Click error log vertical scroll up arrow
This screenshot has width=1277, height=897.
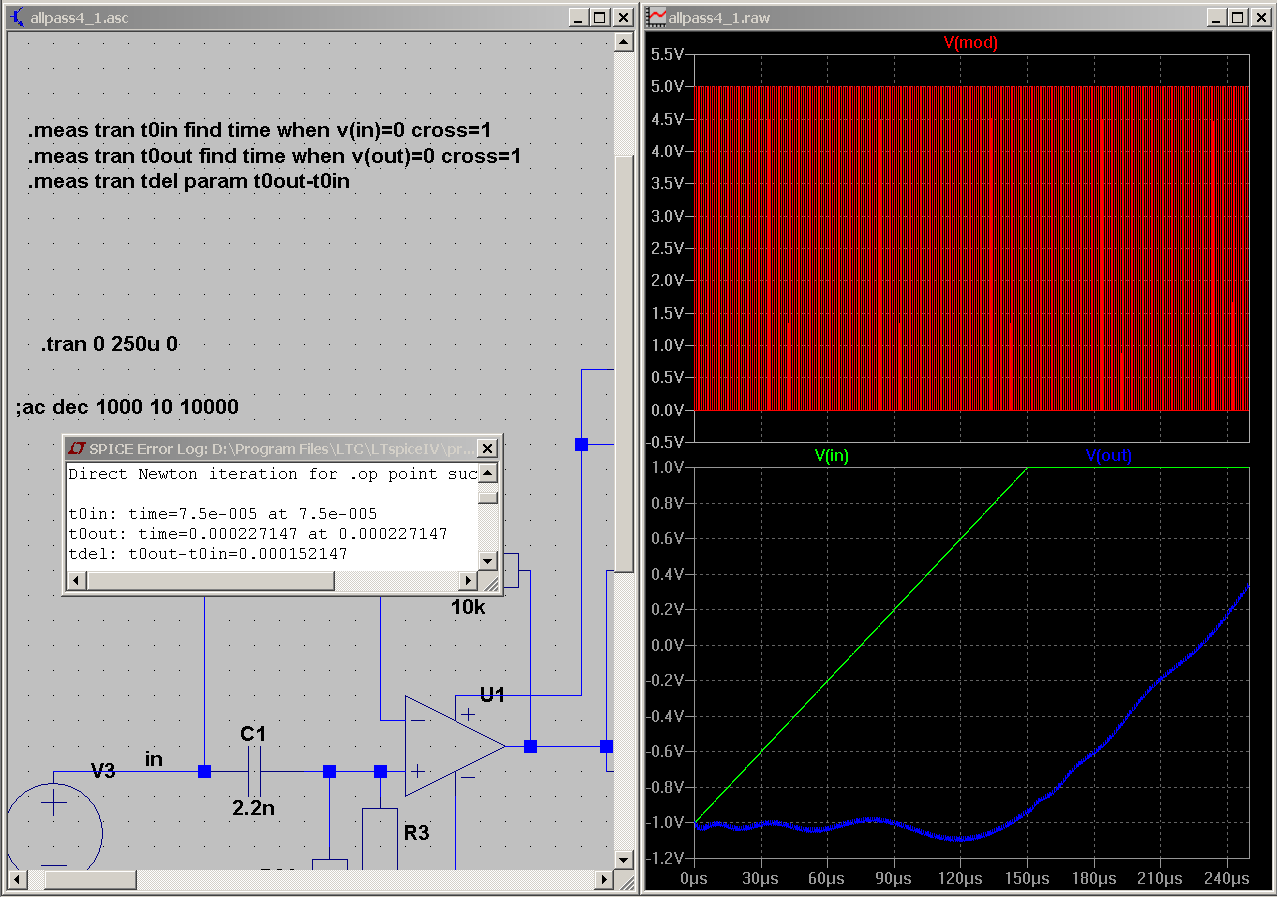click(487, 473)
